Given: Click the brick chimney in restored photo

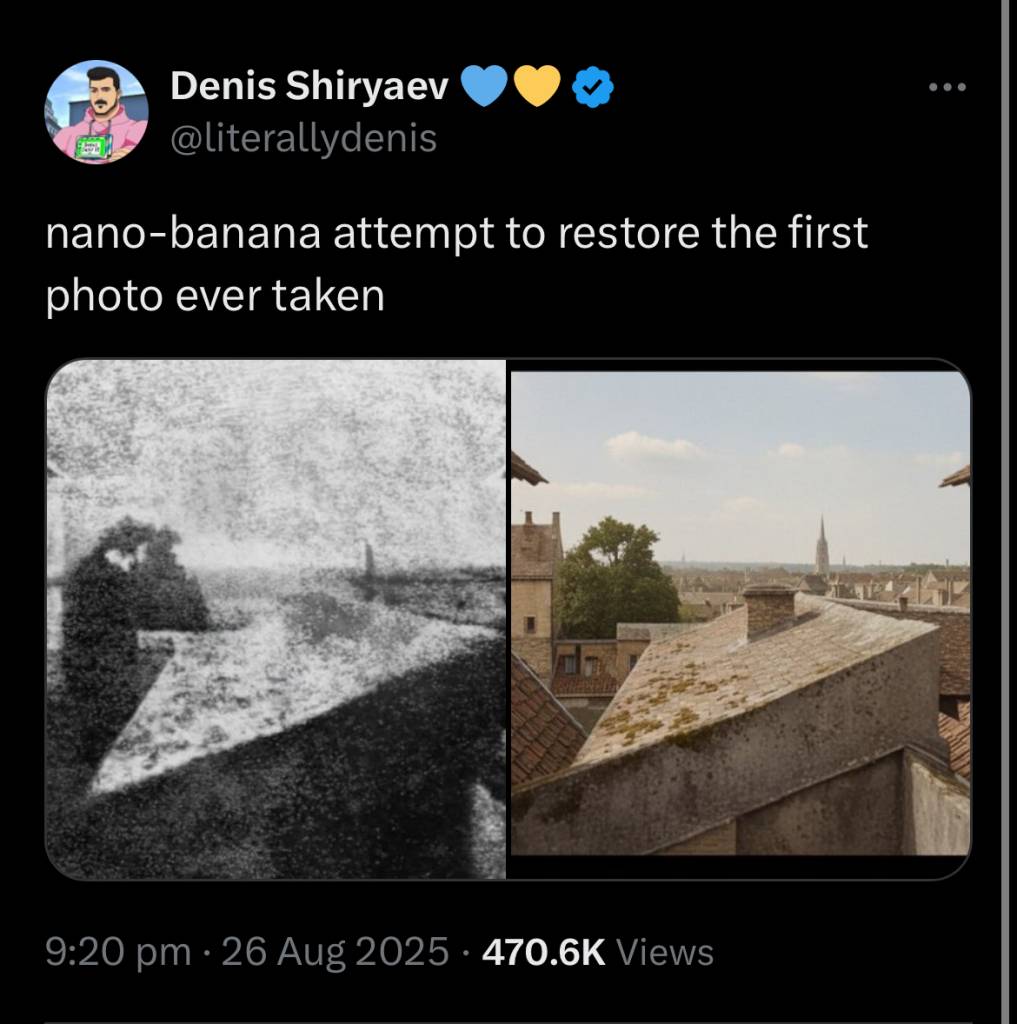Looking at the screenshot, I should pos(768,608).
